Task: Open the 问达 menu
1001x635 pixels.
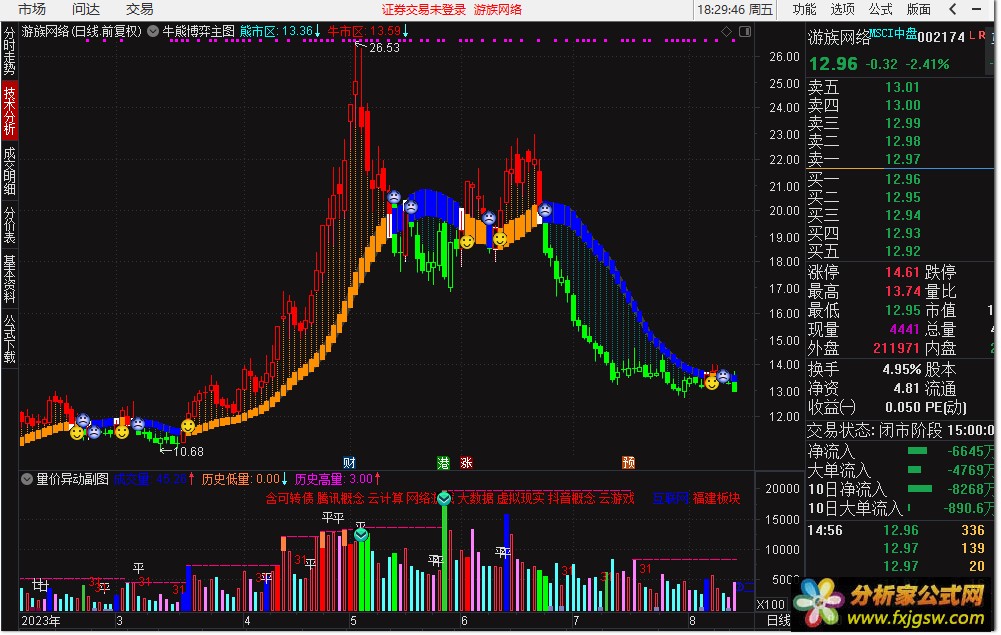Action: coord(86,10)
